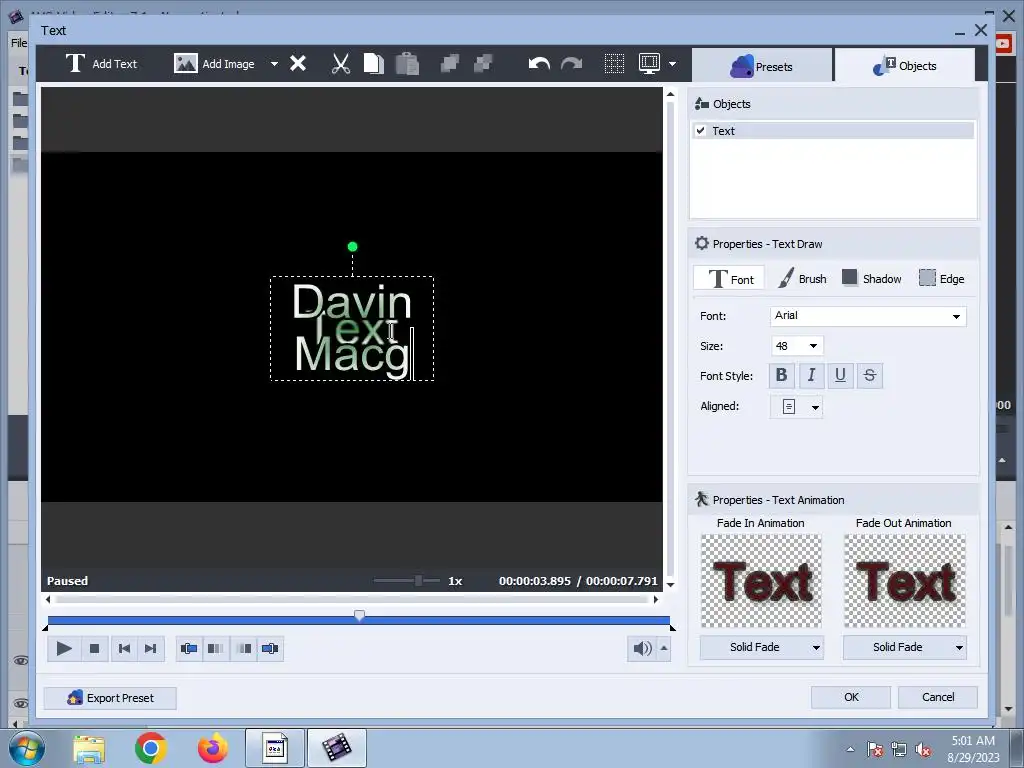The height and width of the screenshot is (768, 1024).
Task: Open the Add Image dropdown arrow
Action: coord(274,64)
